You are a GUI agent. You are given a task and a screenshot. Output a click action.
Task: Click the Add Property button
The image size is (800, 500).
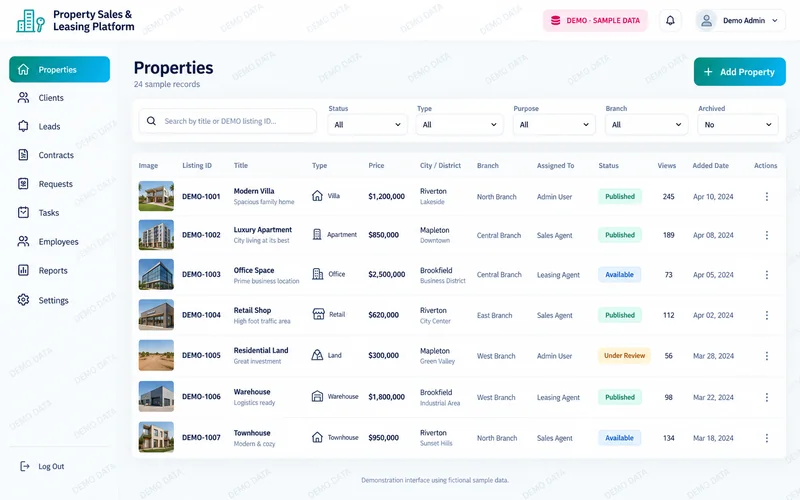[x=739, y=72]
